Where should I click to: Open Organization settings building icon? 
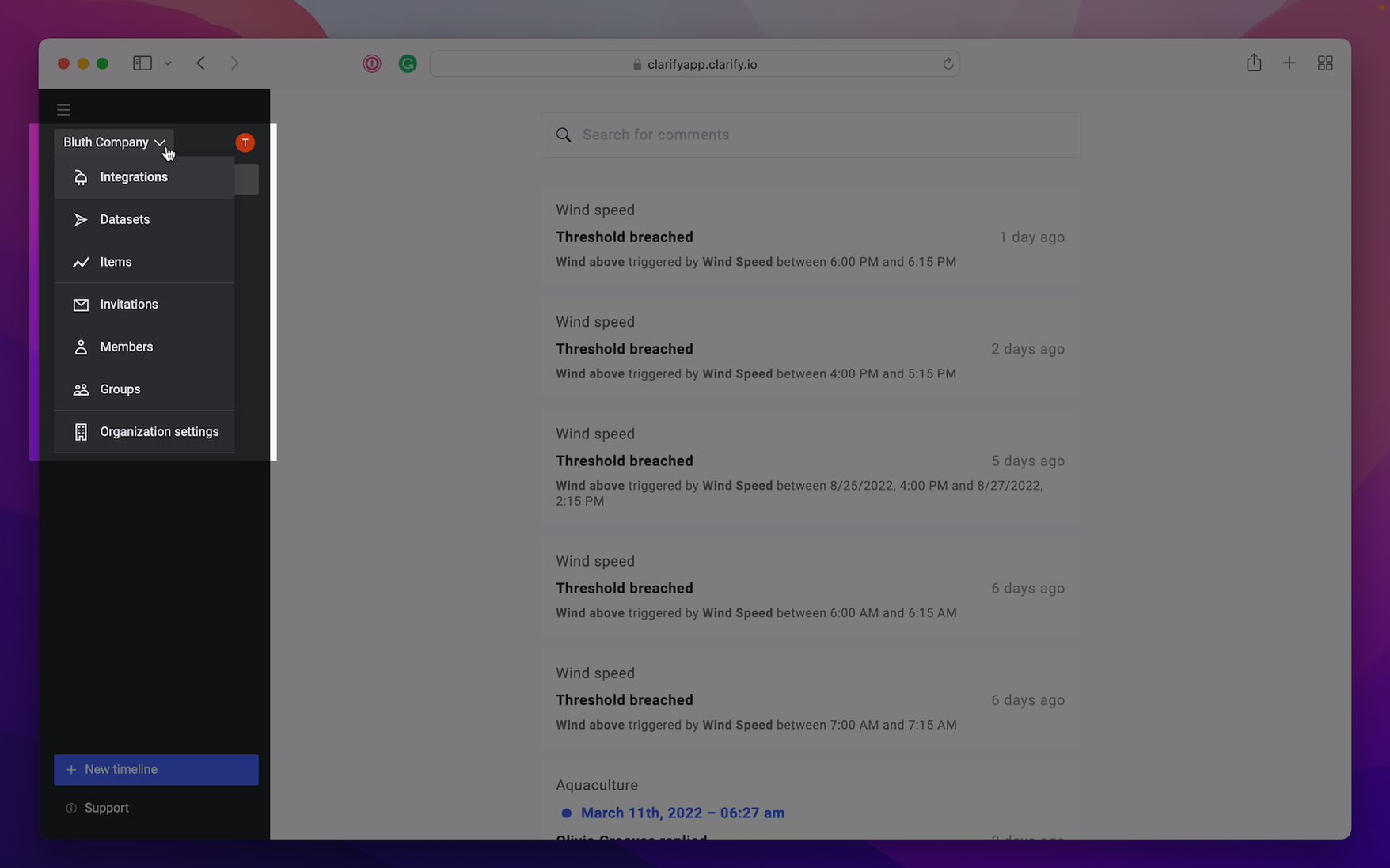144,432
